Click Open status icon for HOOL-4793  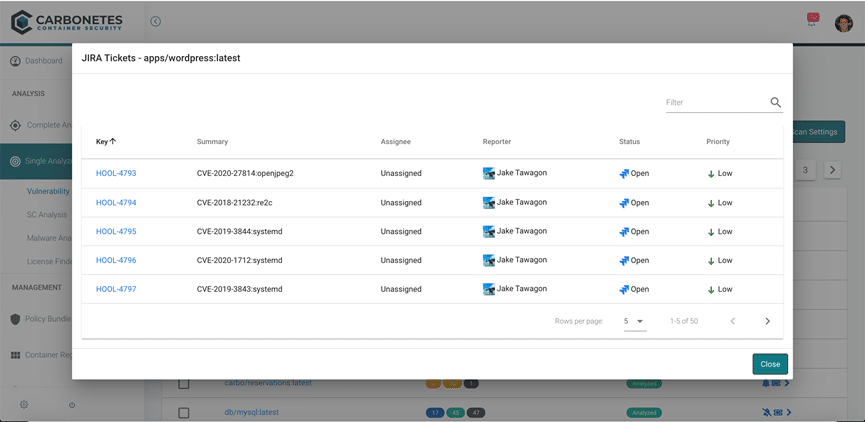[624, 174]
